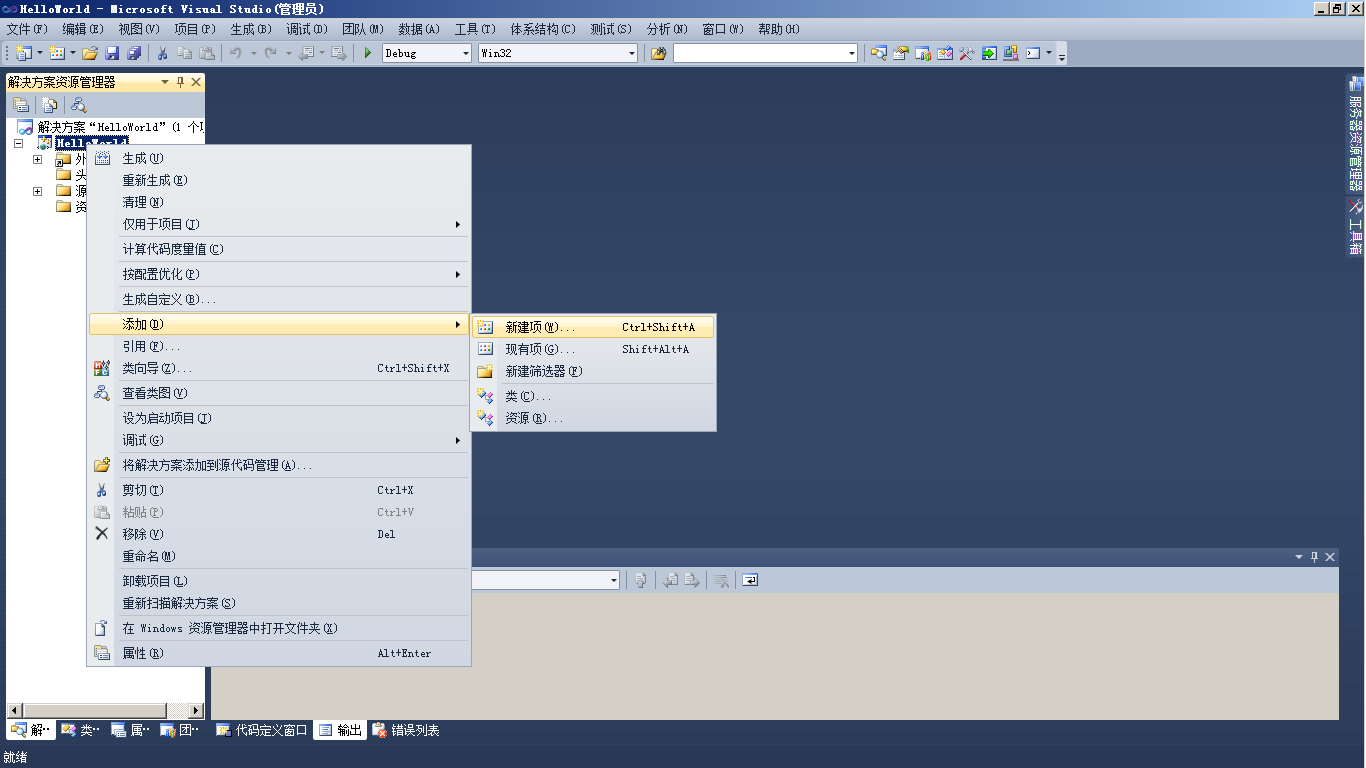Toggle word wrap icon in Output panel
This screenshot has width=1366, height=768.
tap(750, 580)
